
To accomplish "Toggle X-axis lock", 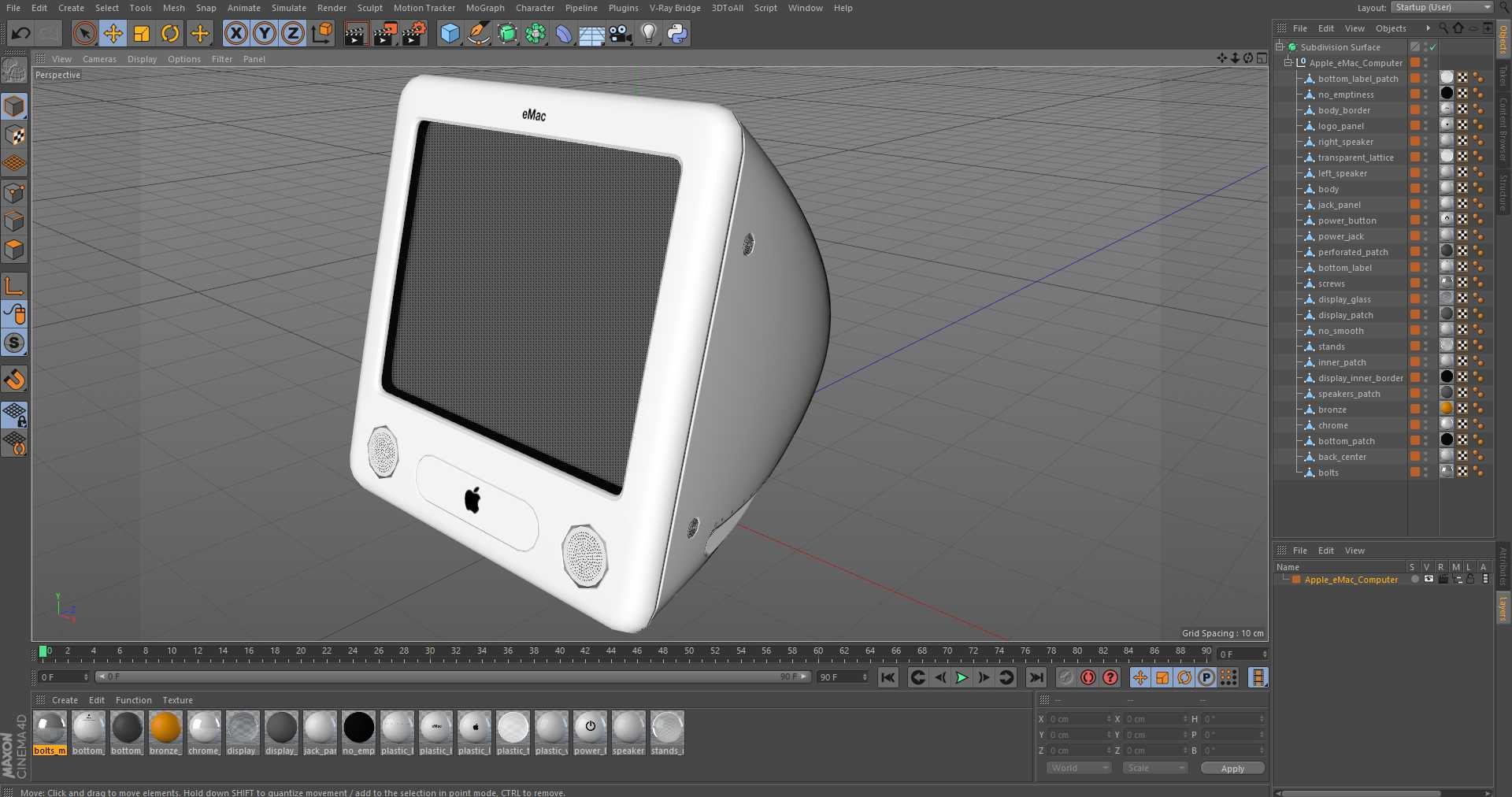I will 235,33.
